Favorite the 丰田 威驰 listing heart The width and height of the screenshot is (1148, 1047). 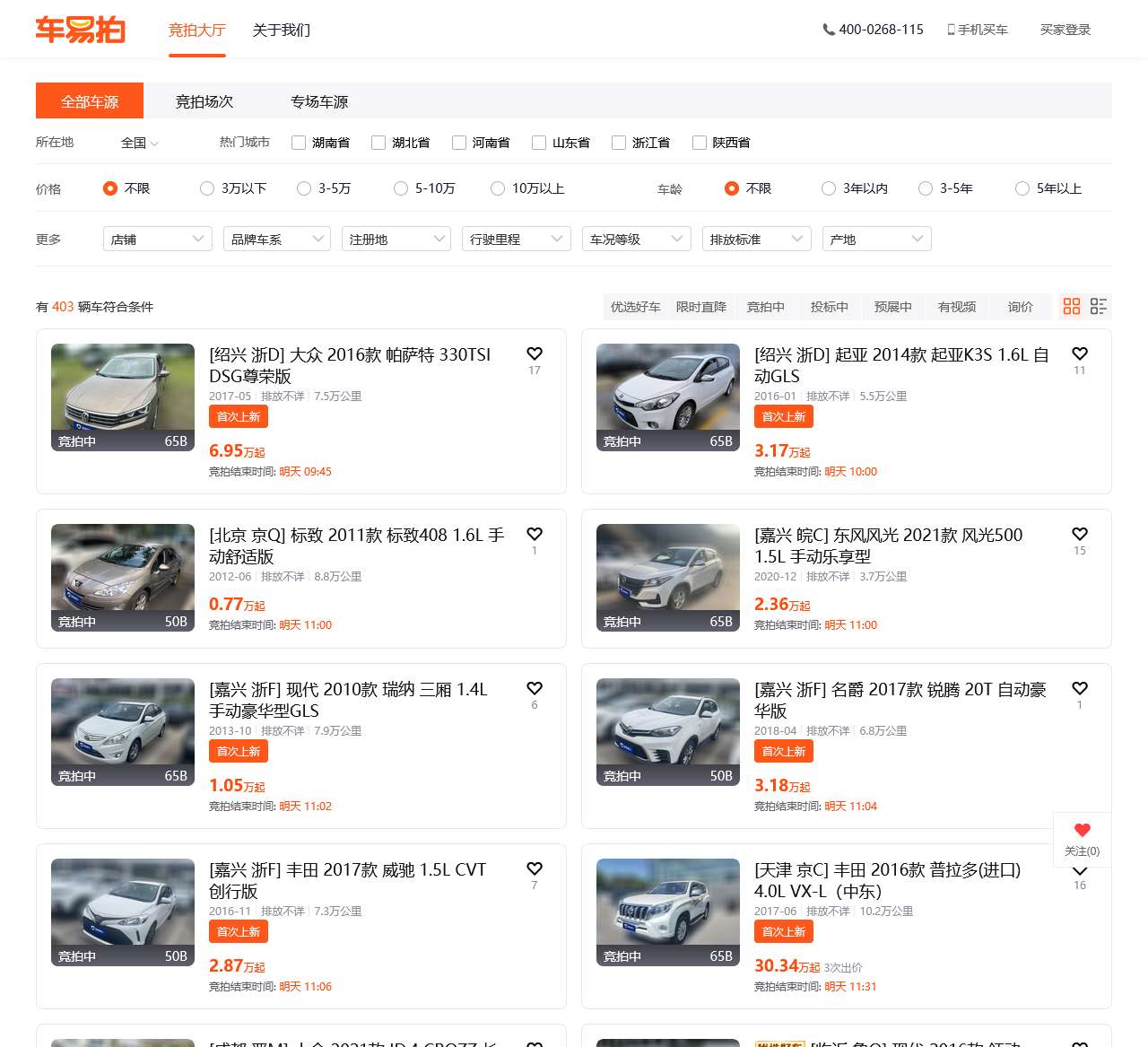pos(535,868)
